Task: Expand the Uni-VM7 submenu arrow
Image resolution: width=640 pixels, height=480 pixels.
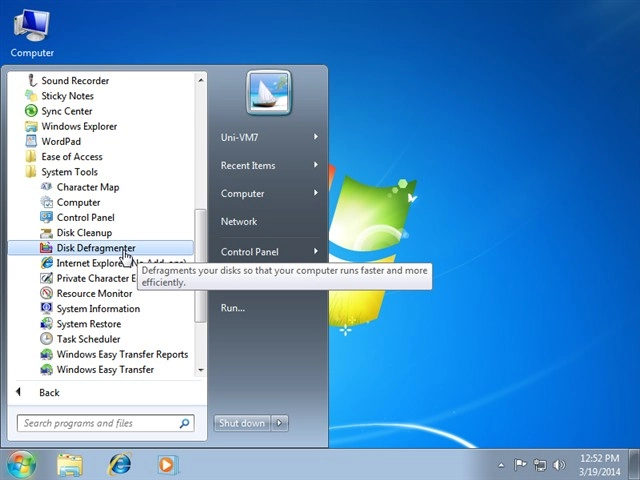Action: (316, 137)
